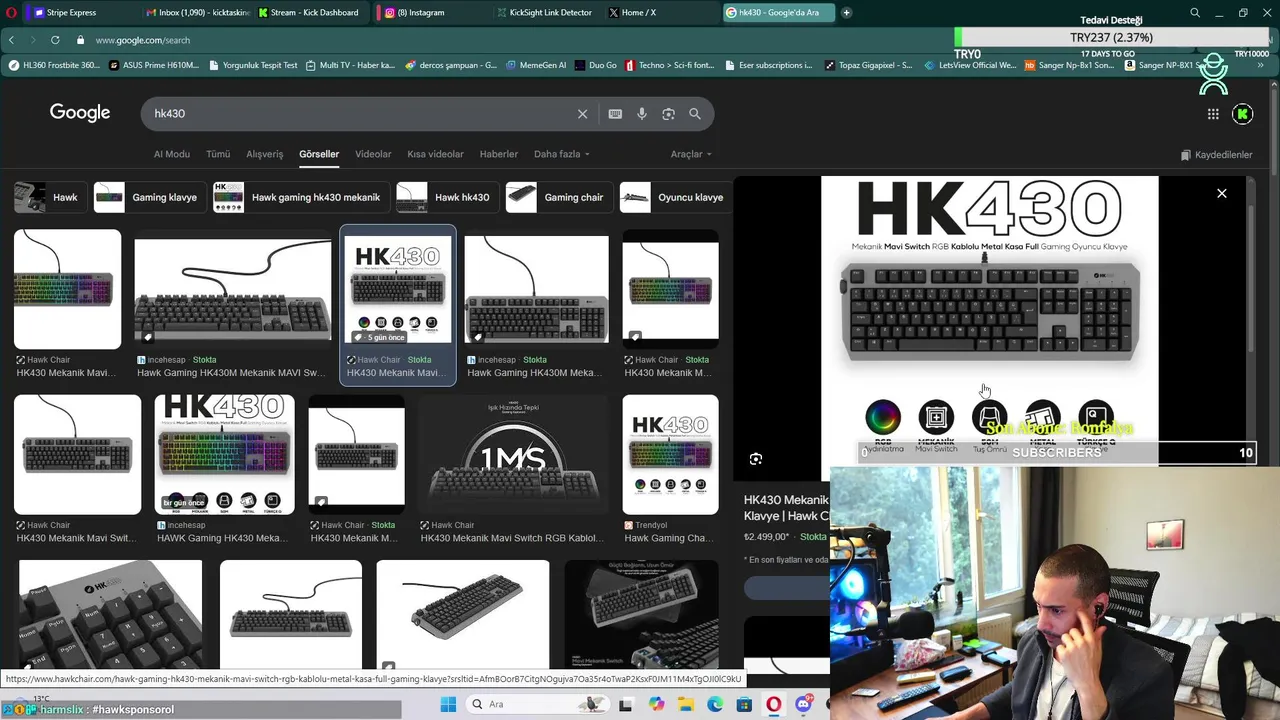Open Microsoft Store from the taskbar

click(x=744, y=704)
